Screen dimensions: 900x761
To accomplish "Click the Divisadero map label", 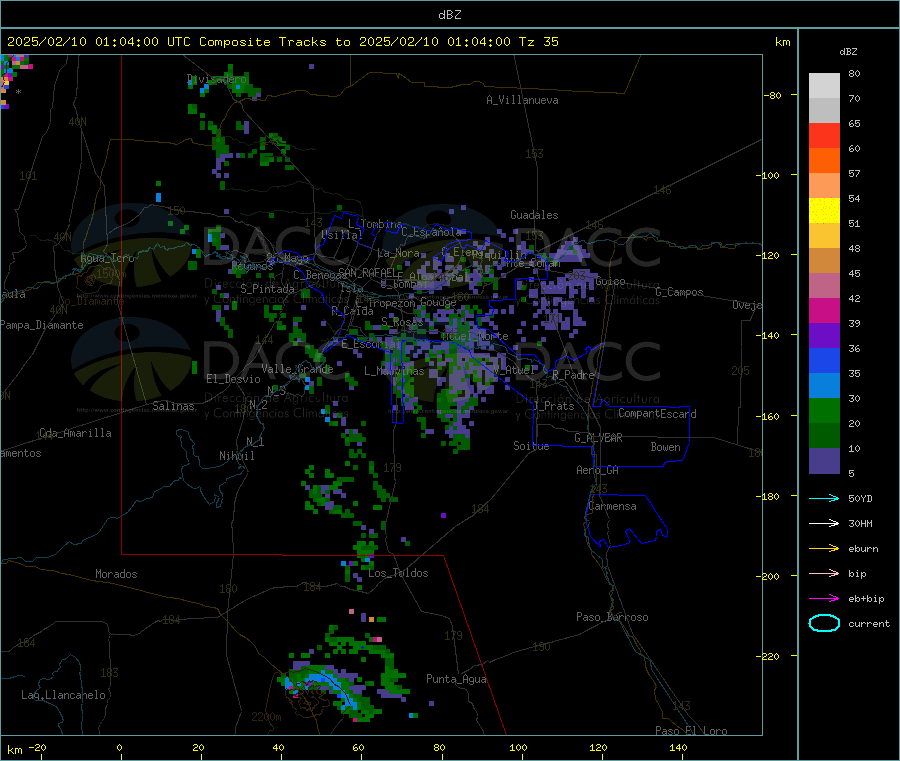I will click(217, 79).
